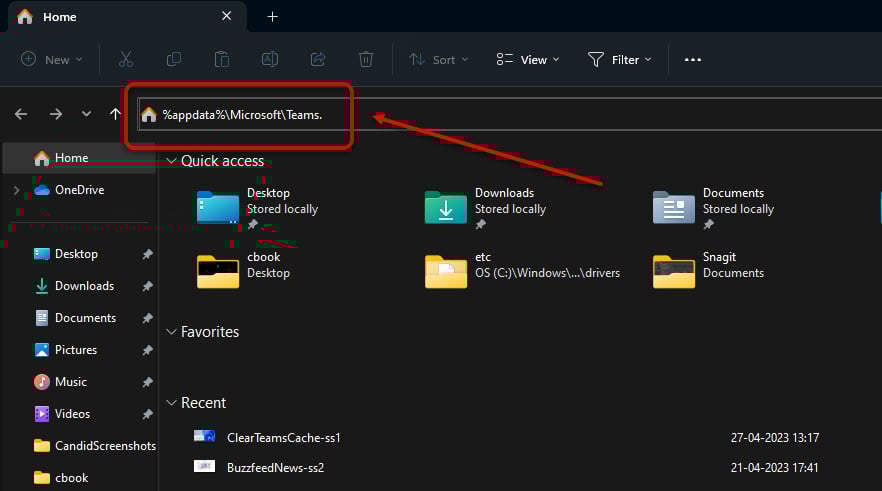Collapse the Quick access section

point(172,161)
